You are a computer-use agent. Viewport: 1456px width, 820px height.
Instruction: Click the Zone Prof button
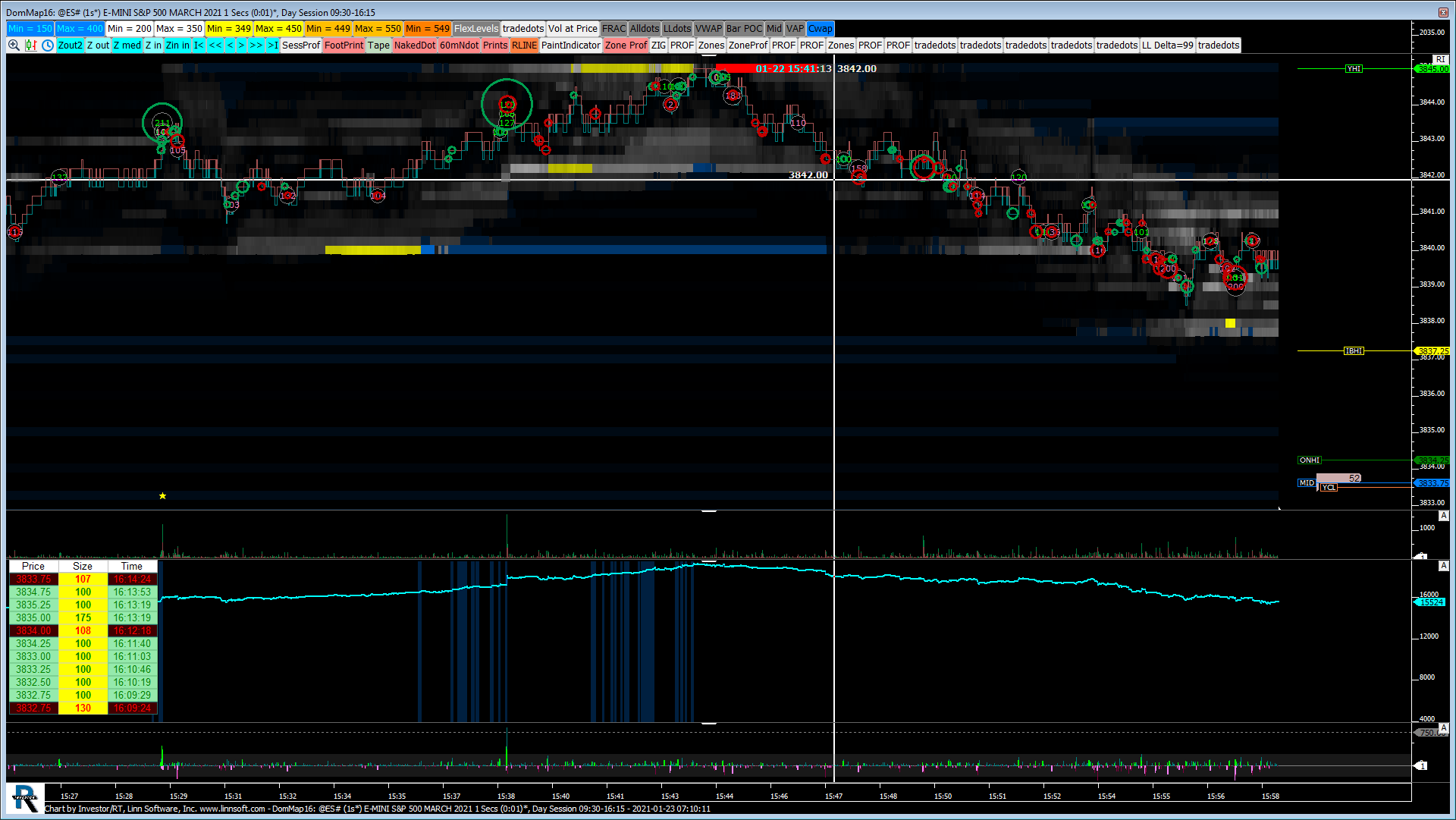tap(626, 46)
